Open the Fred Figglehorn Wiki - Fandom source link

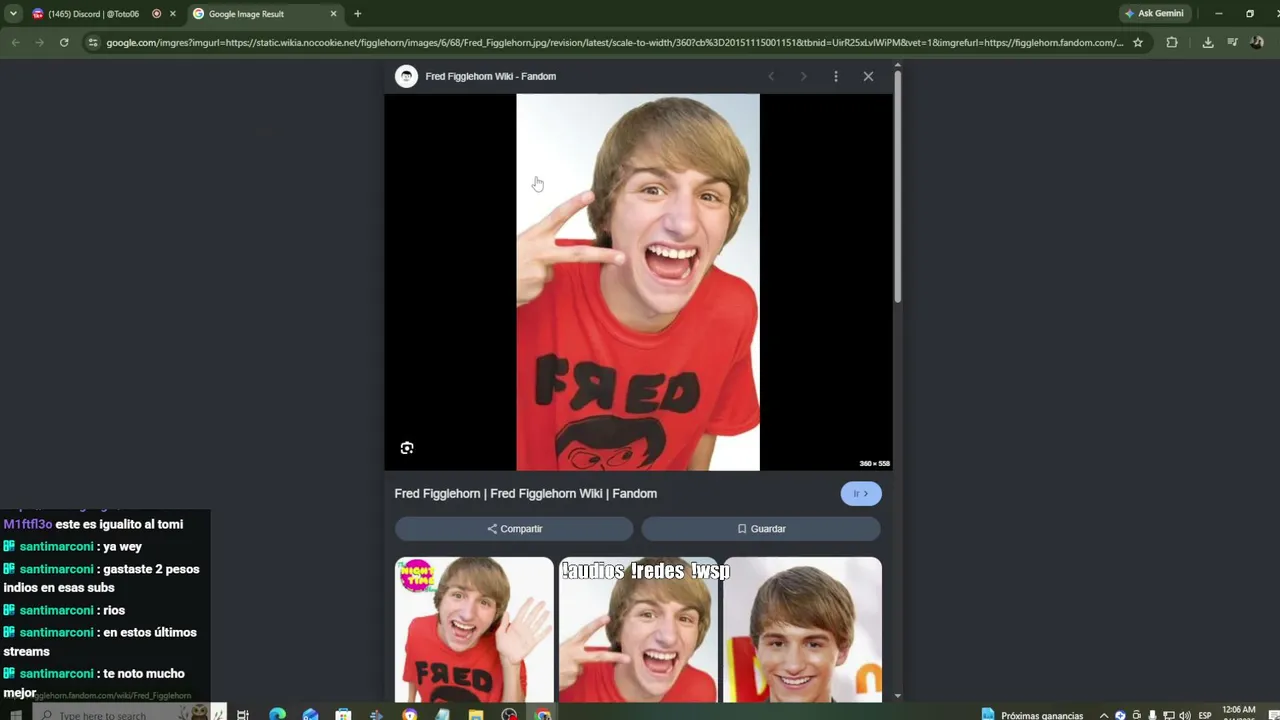tap(491, 76)
